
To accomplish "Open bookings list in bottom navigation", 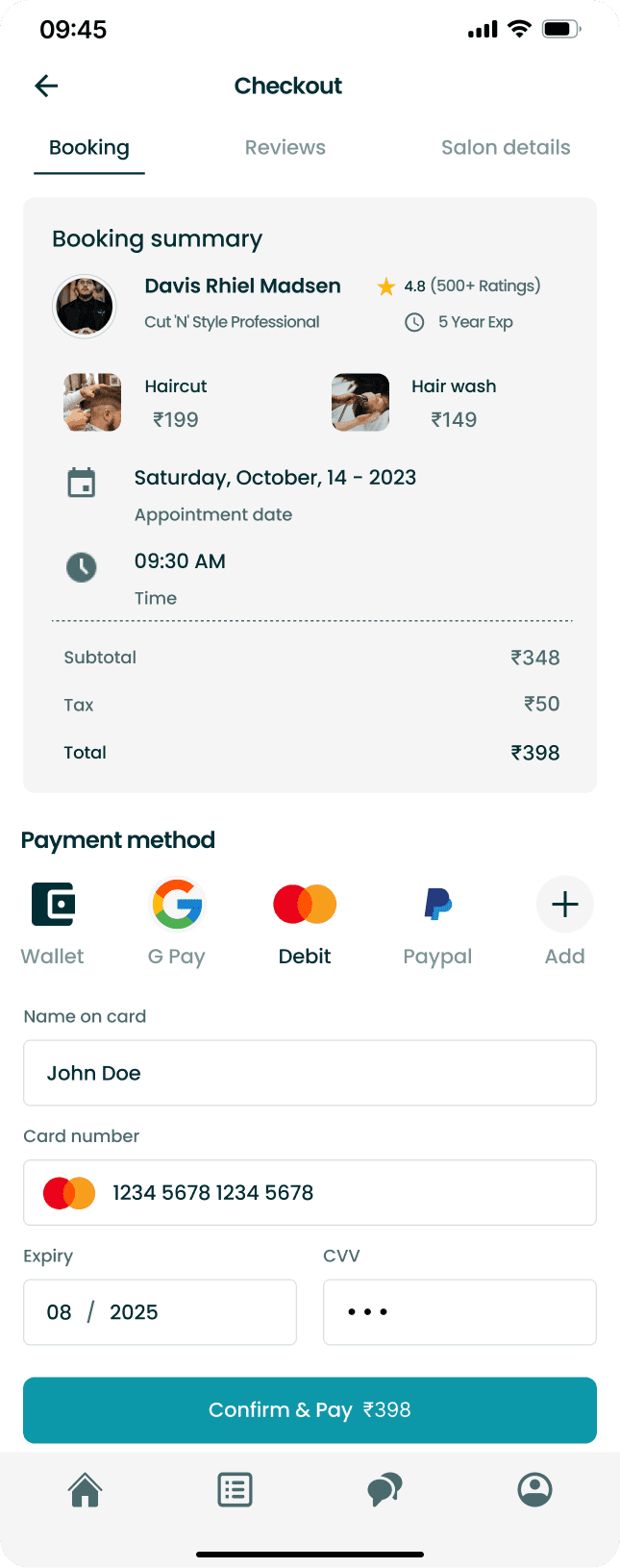I will click(235, 1490).
